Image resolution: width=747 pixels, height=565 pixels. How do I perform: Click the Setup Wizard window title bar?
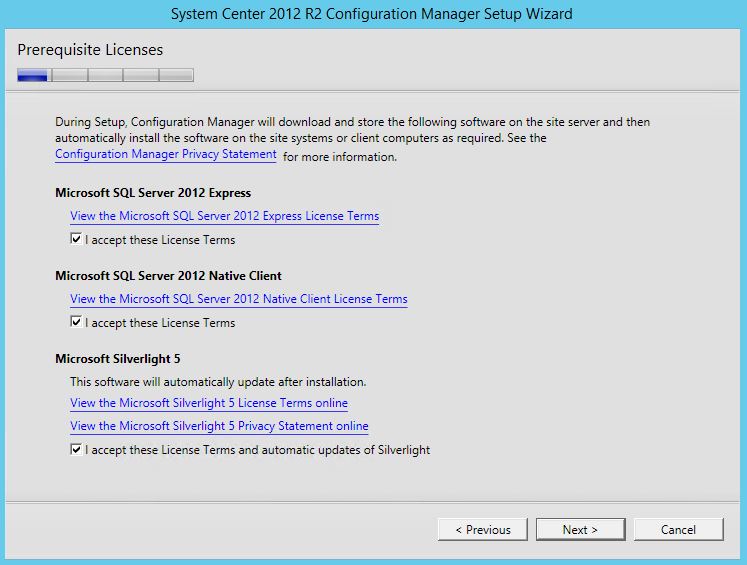click(372, 14)
